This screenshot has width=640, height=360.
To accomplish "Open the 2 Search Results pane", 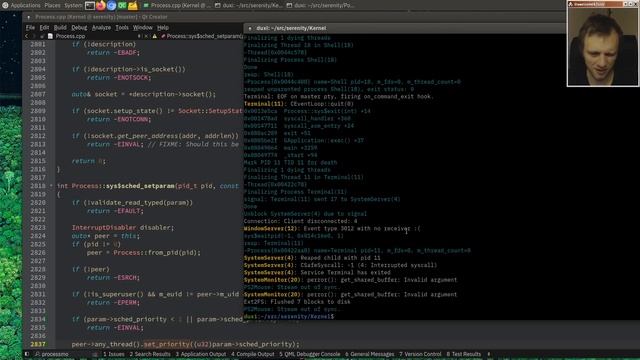I will [x=150, y=354].
